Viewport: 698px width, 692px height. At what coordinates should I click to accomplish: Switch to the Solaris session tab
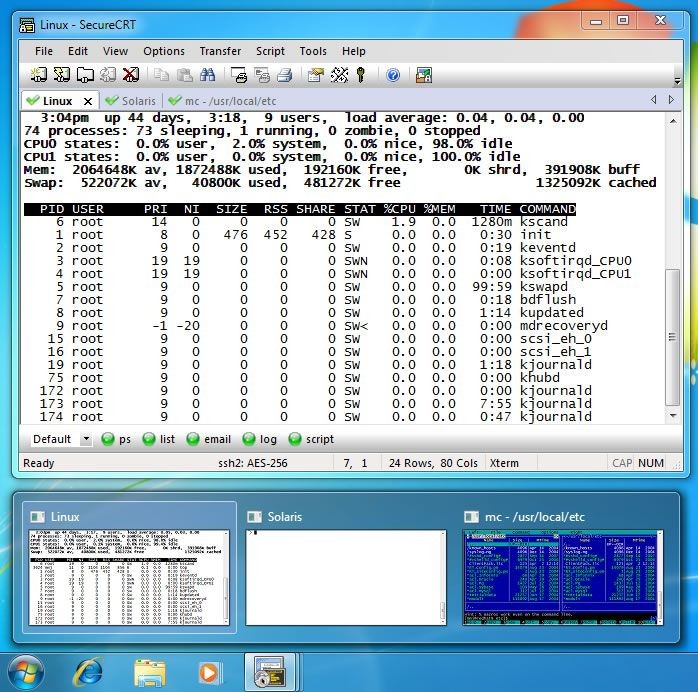point(131,101)
